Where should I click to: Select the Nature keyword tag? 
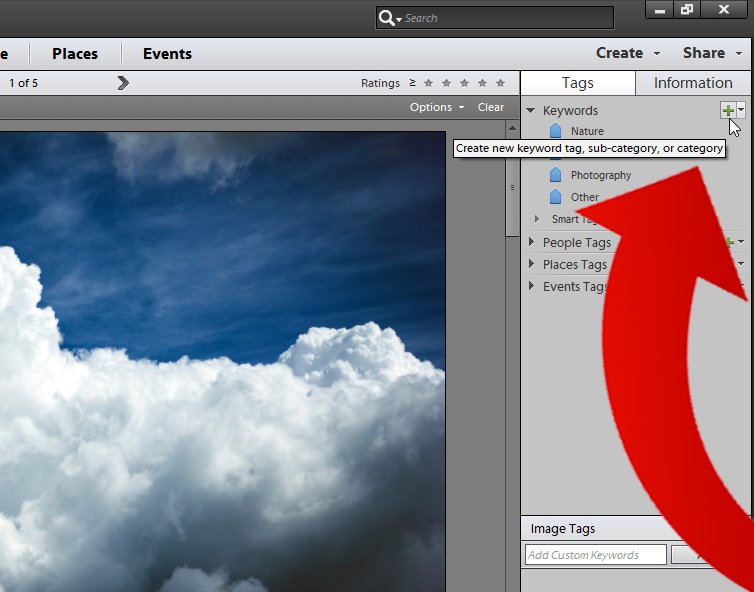[587, 131]
